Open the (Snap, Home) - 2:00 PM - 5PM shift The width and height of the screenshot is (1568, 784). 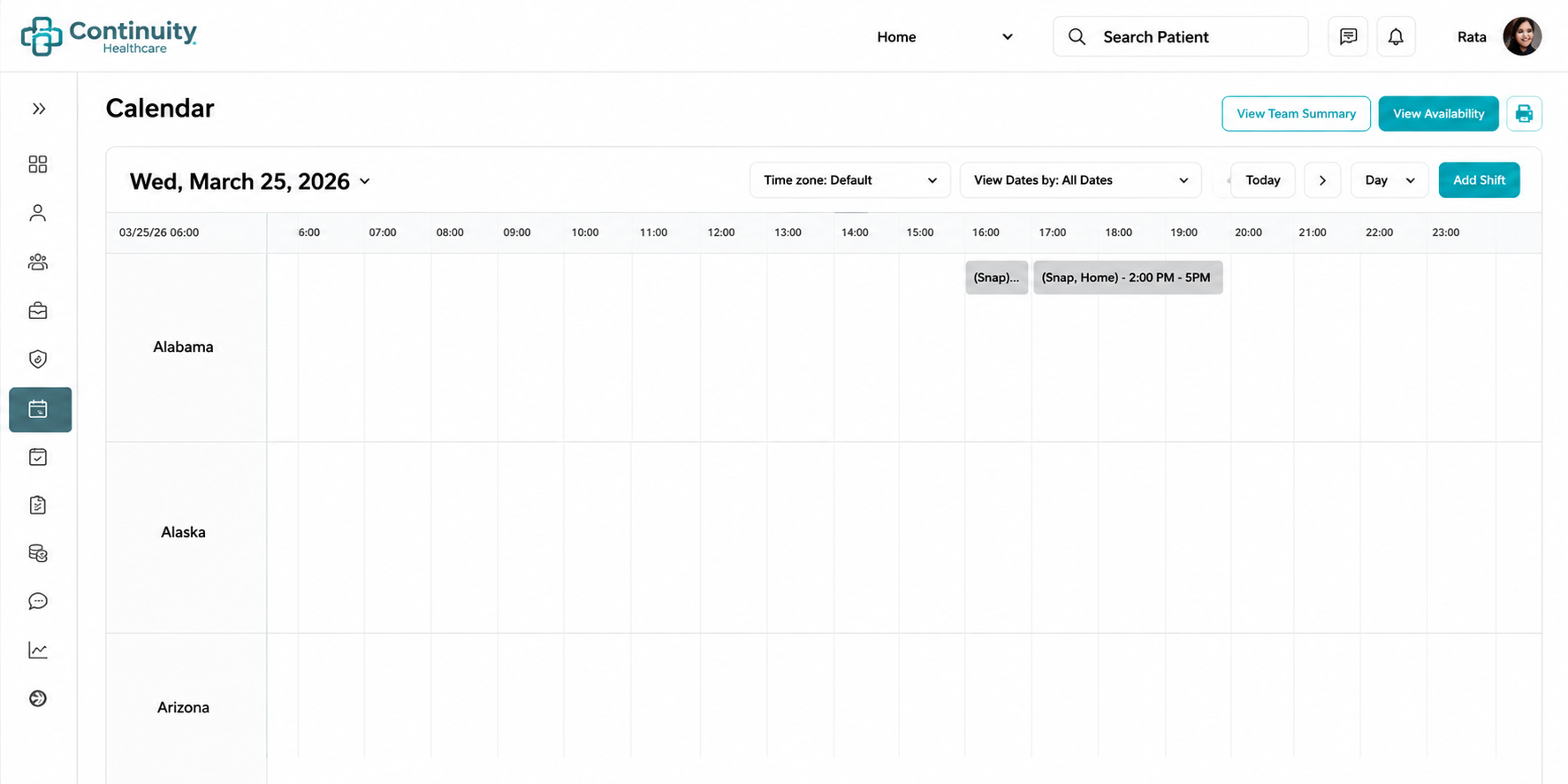pyautogui.click(x=1128, y=278)
